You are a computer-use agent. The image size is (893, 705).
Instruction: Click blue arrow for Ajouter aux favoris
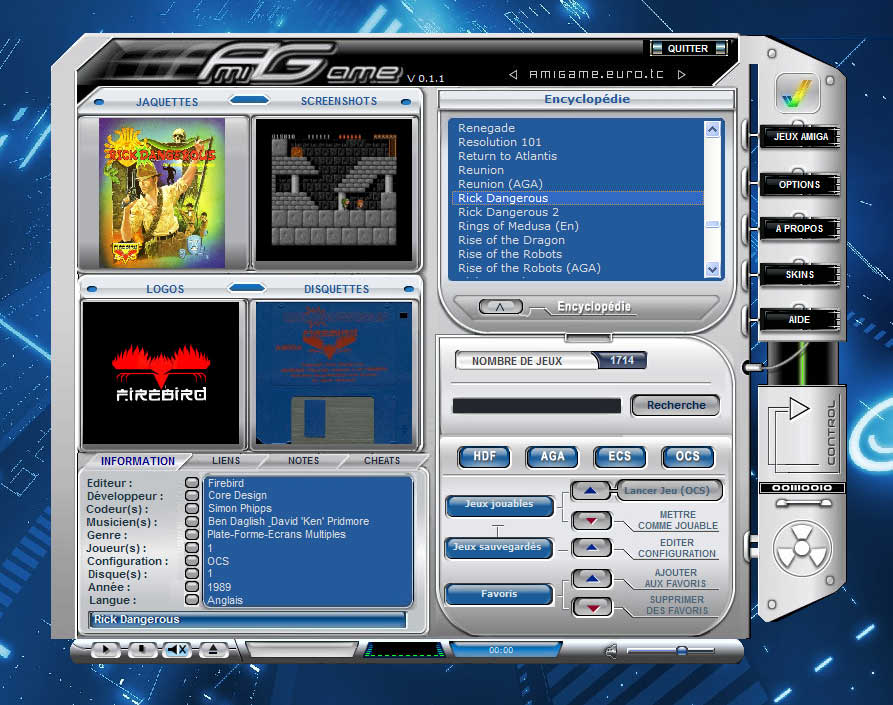592,579
